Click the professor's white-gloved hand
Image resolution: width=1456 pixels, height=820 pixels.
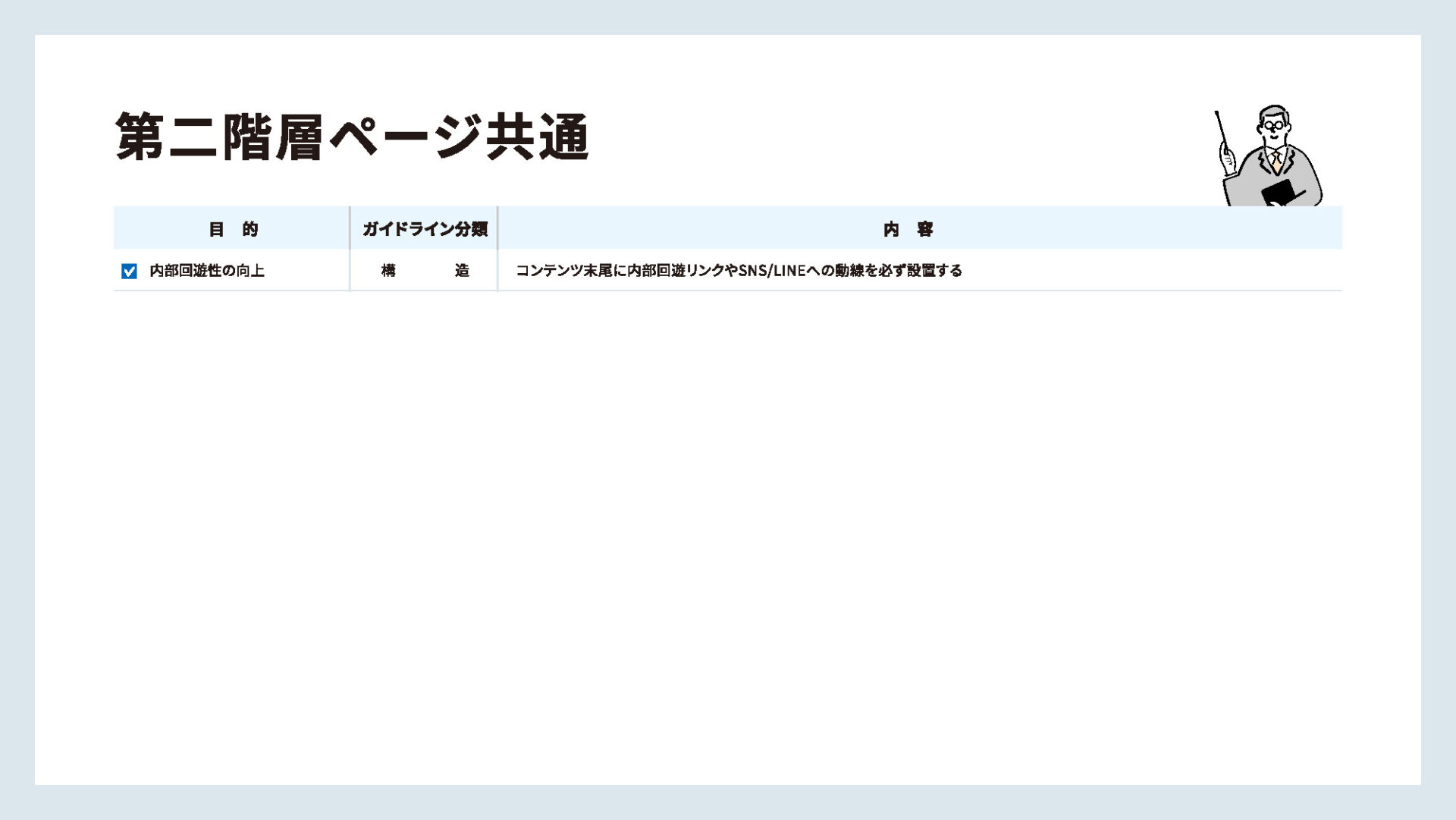(1227, 159)
